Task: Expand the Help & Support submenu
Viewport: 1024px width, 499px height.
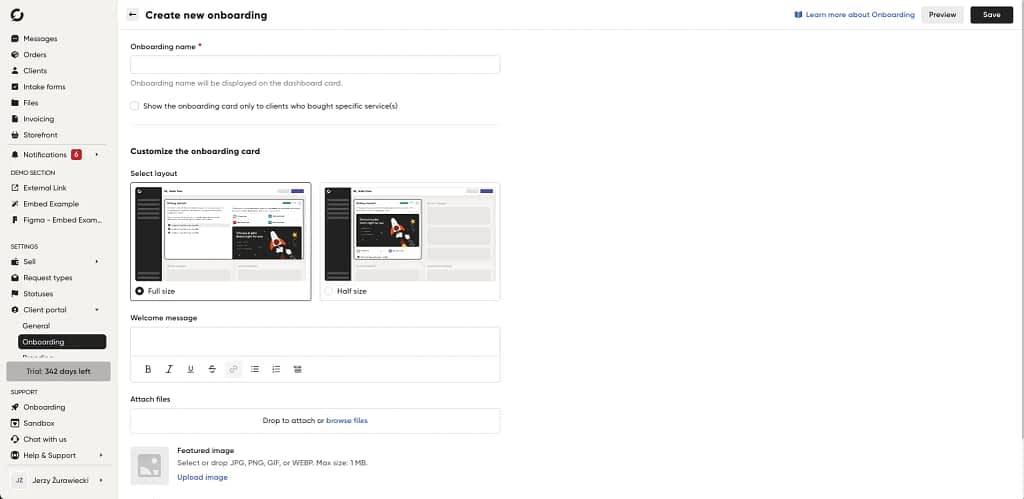Action: [x=101, y=455]
